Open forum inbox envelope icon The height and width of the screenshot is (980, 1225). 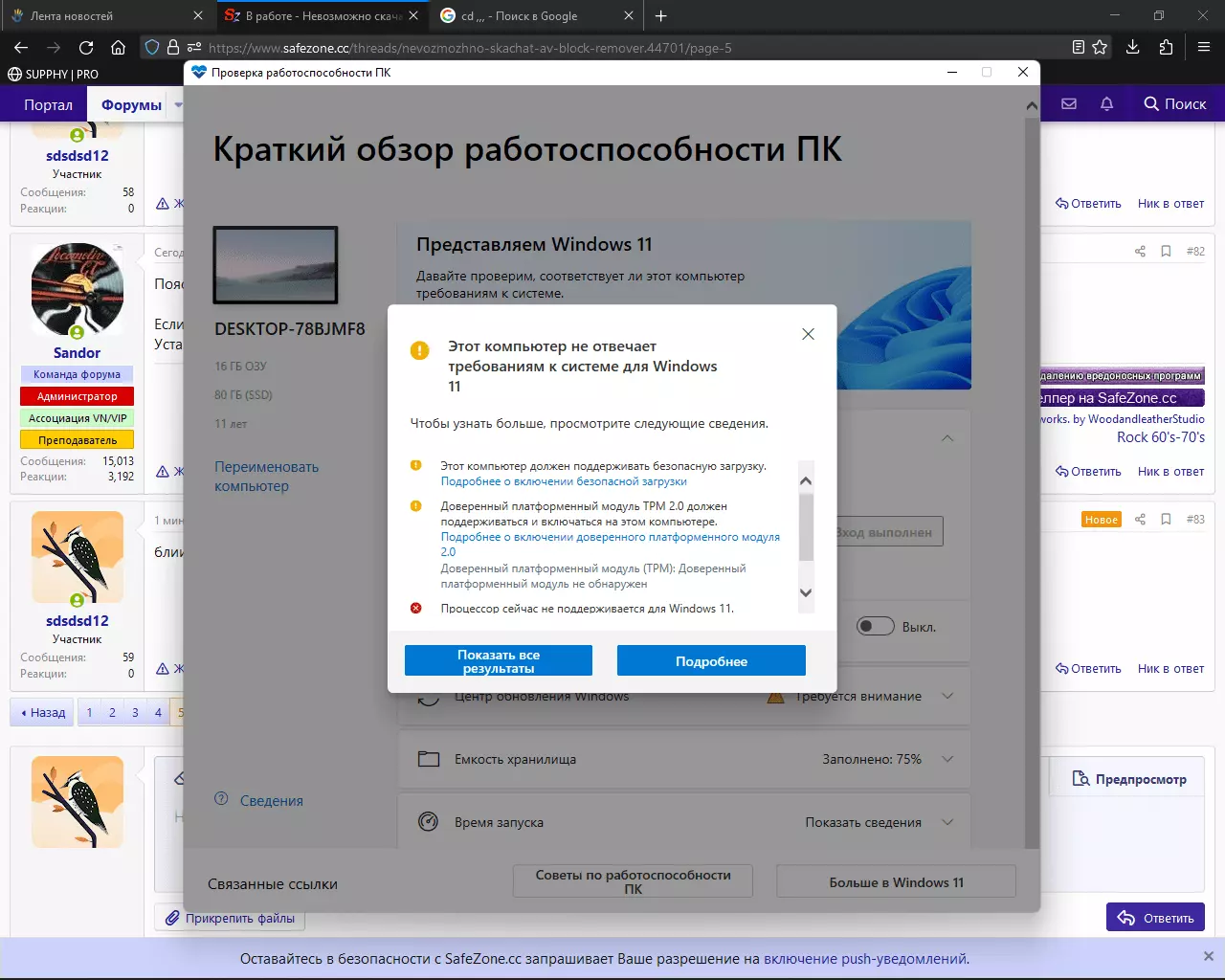[1069, 103]
